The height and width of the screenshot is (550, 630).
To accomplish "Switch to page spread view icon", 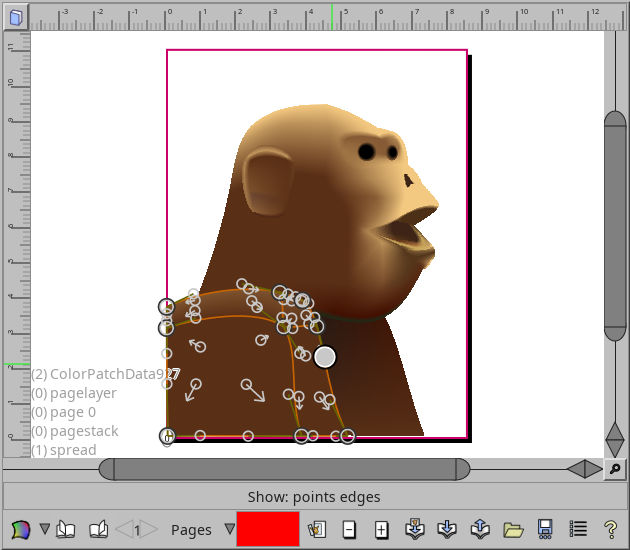I will [98, 530].
